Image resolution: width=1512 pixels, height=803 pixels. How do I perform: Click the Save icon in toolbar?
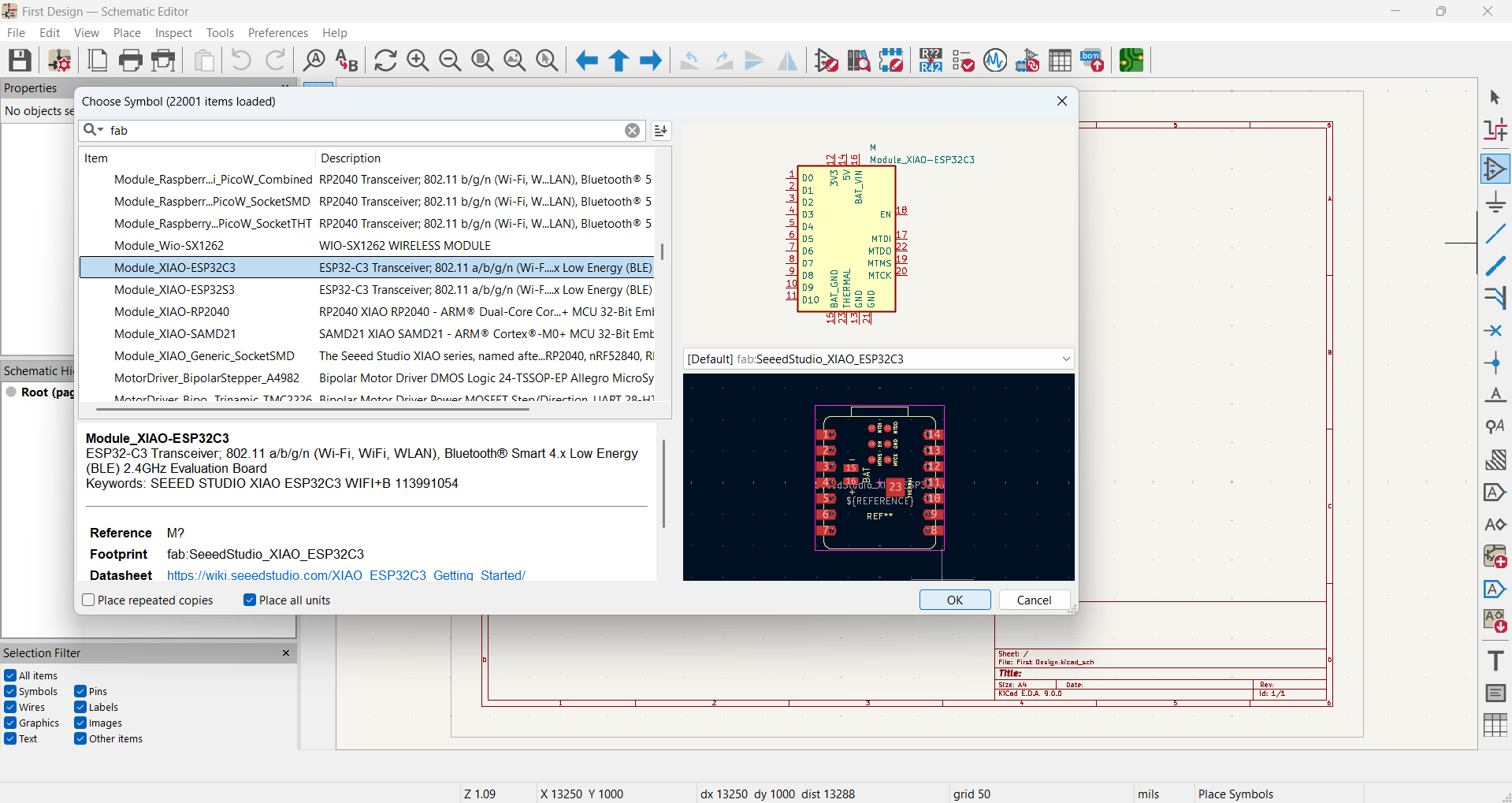click(x=20, y=60)
